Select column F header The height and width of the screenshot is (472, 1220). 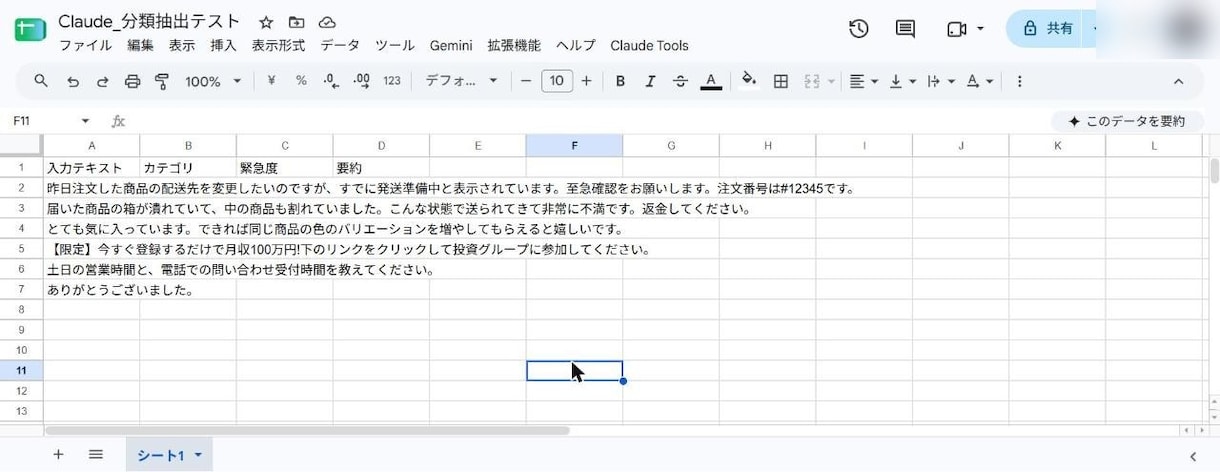[574, 146]
